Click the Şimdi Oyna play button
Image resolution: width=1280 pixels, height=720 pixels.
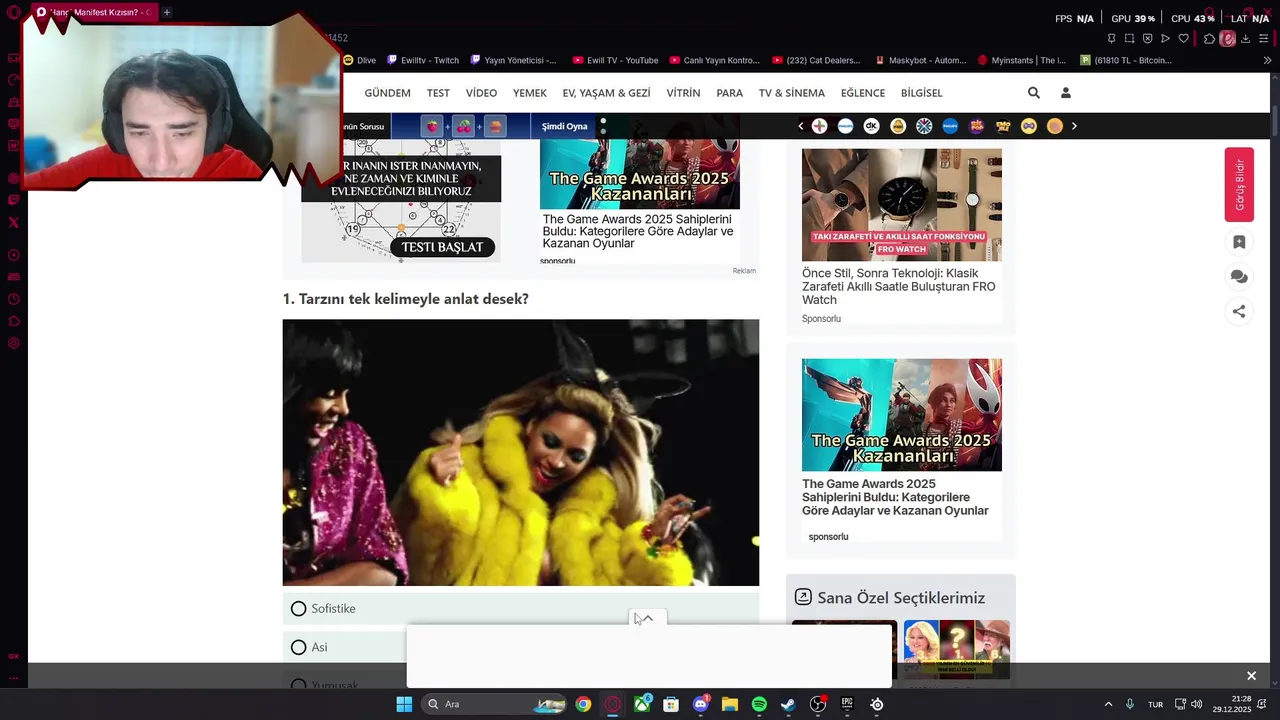tap(564, 126)
